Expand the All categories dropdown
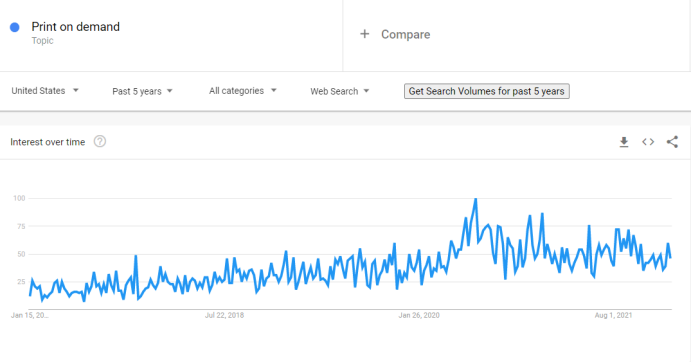The height and width of the screenshot is (362, 692). click(242, 90)
